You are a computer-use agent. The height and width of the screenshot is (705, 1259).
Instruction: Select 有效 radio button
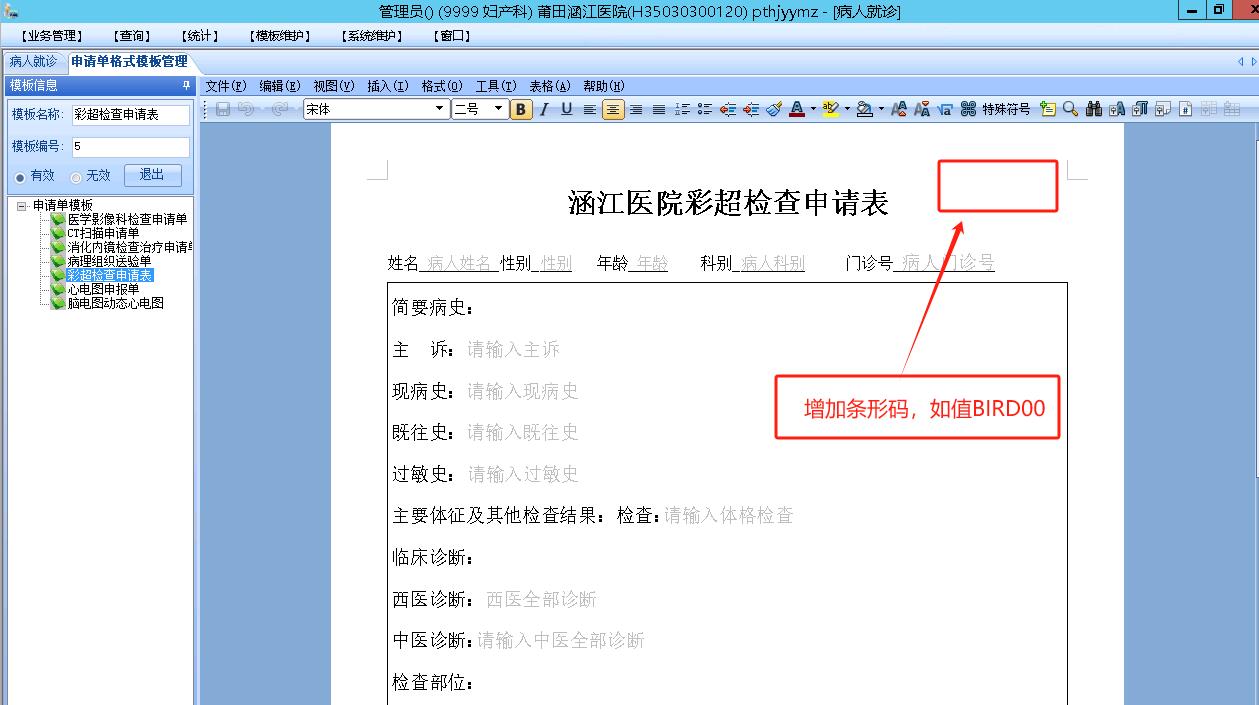20,176
